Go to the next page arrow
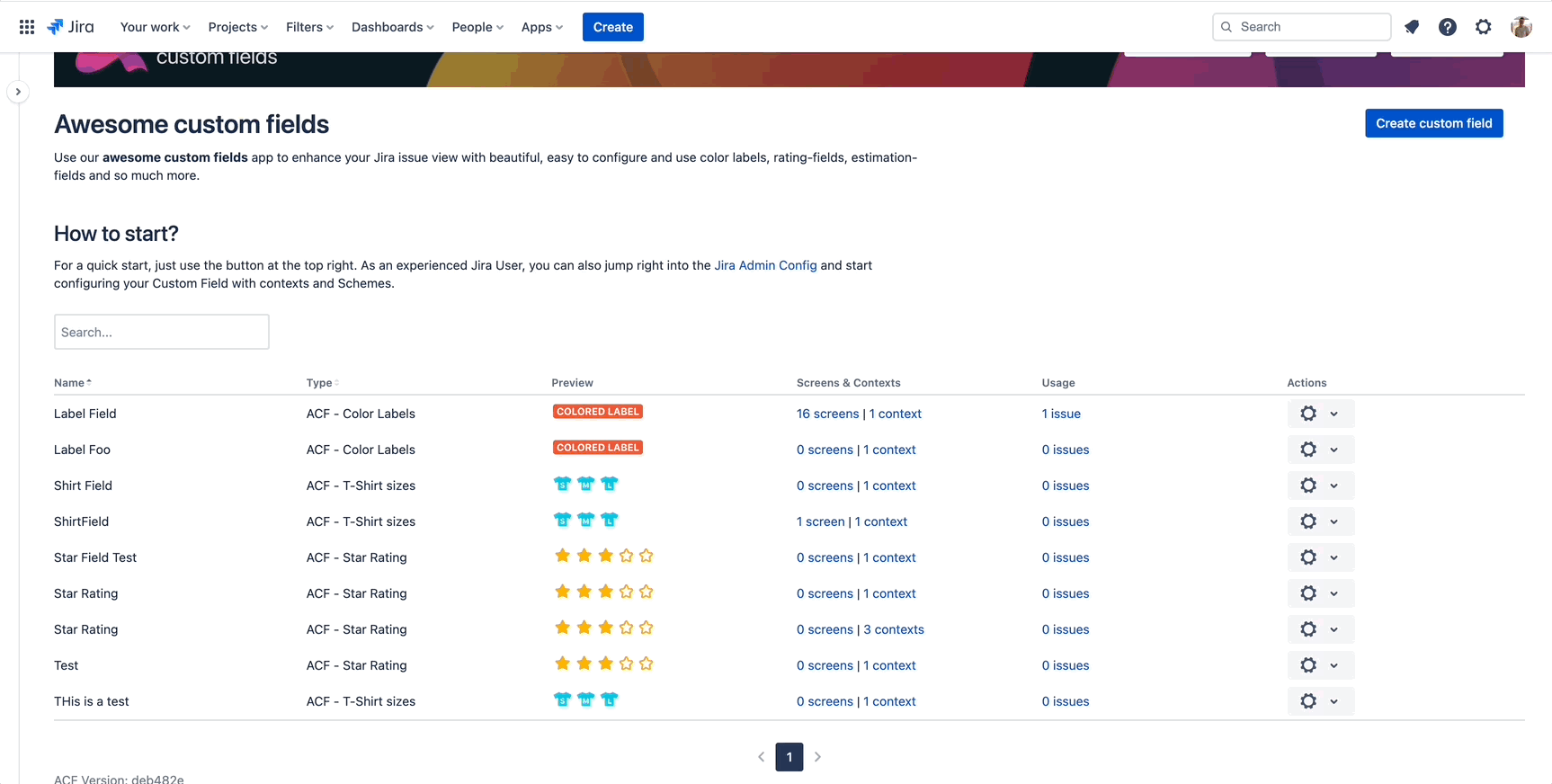Screen dimensions: 1552x784 [x=817, y=757]
